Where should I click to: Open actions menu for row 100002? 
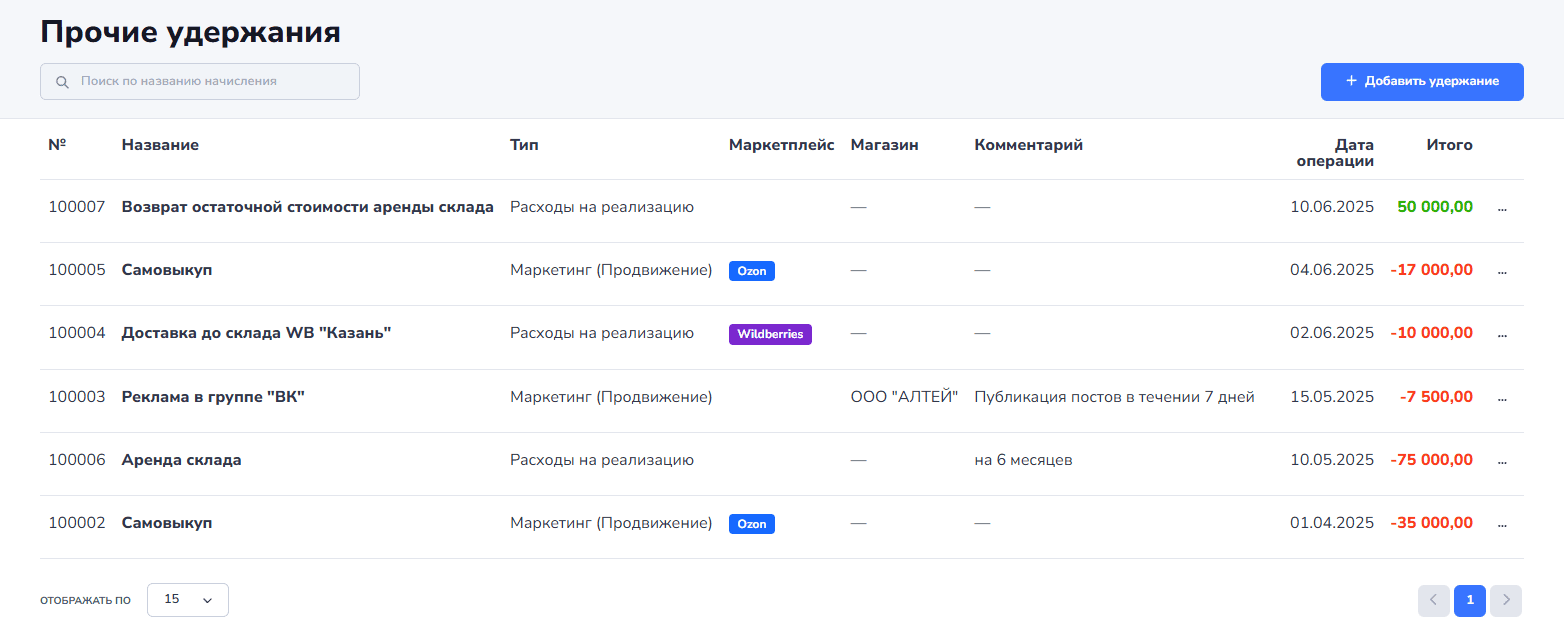[1502, 524]
